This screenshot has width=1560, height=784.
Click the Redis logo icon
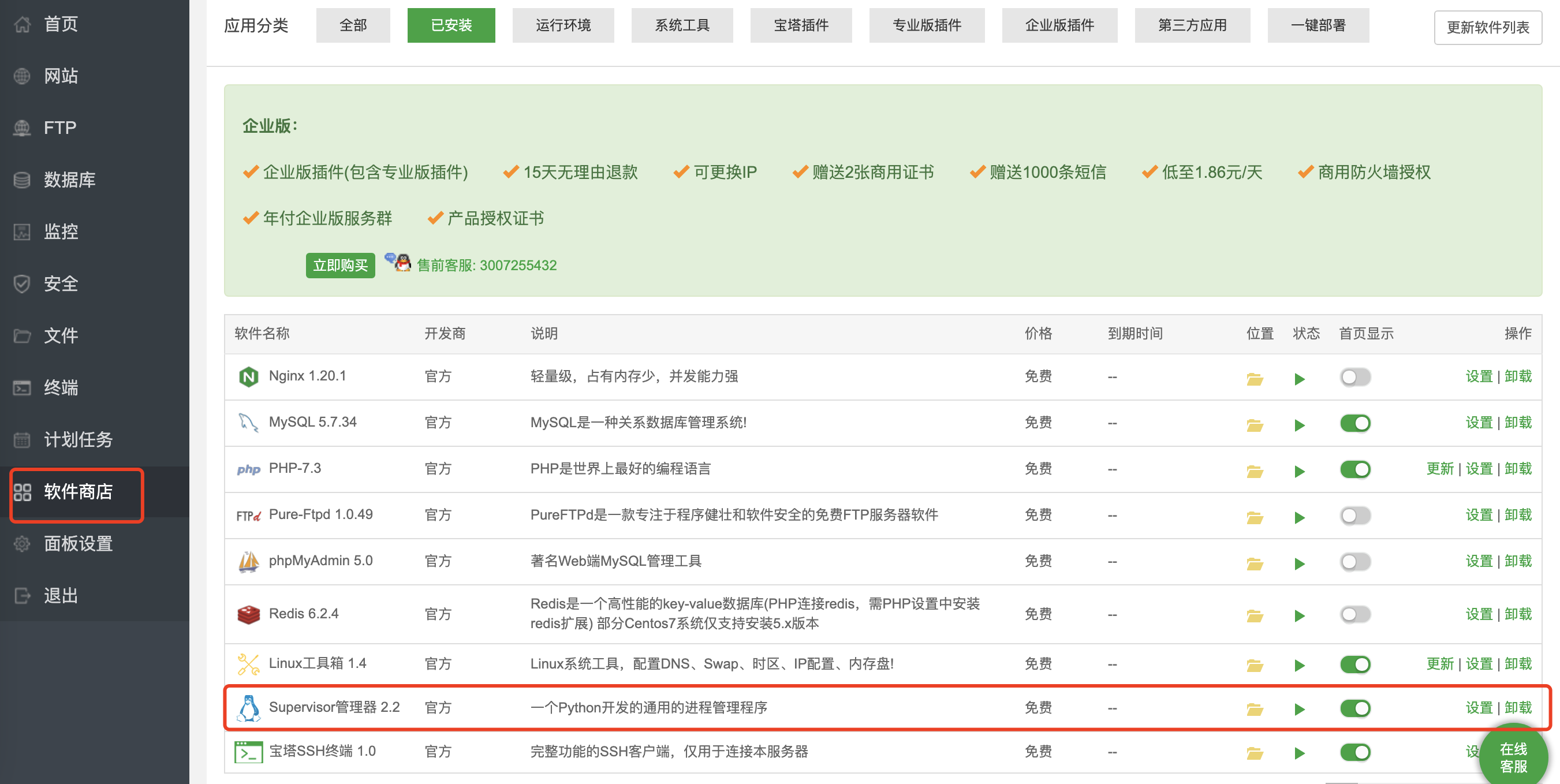click(248, 614)
